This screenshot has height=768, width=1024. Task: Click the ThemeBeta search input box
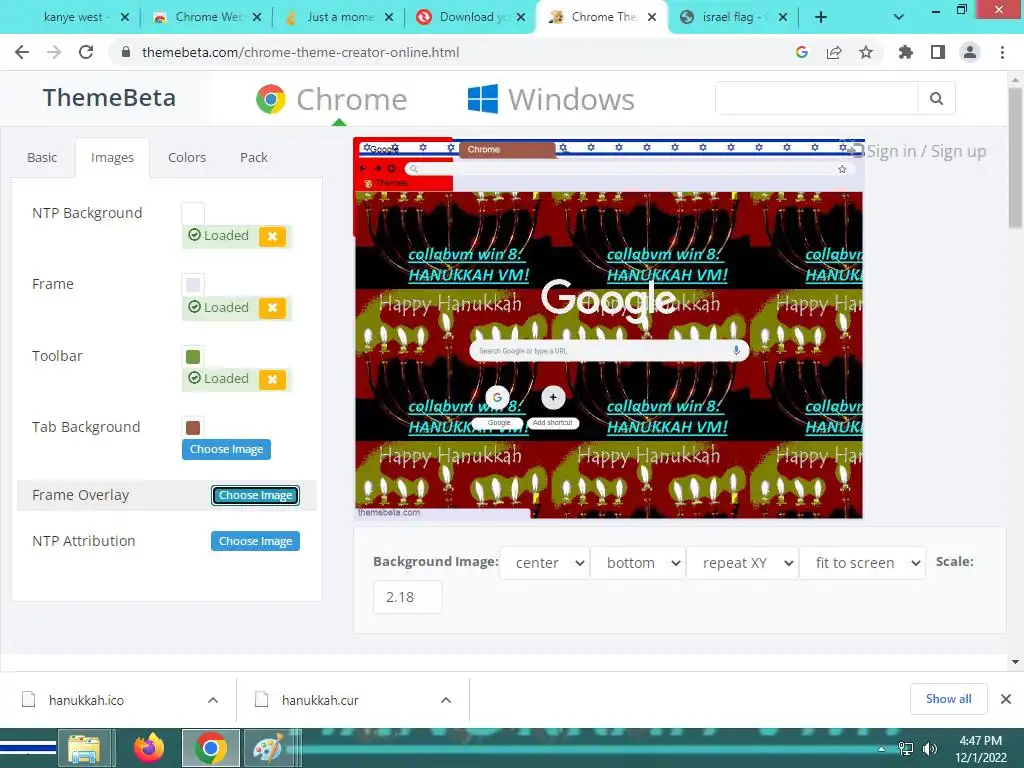[x=816, y=99]
